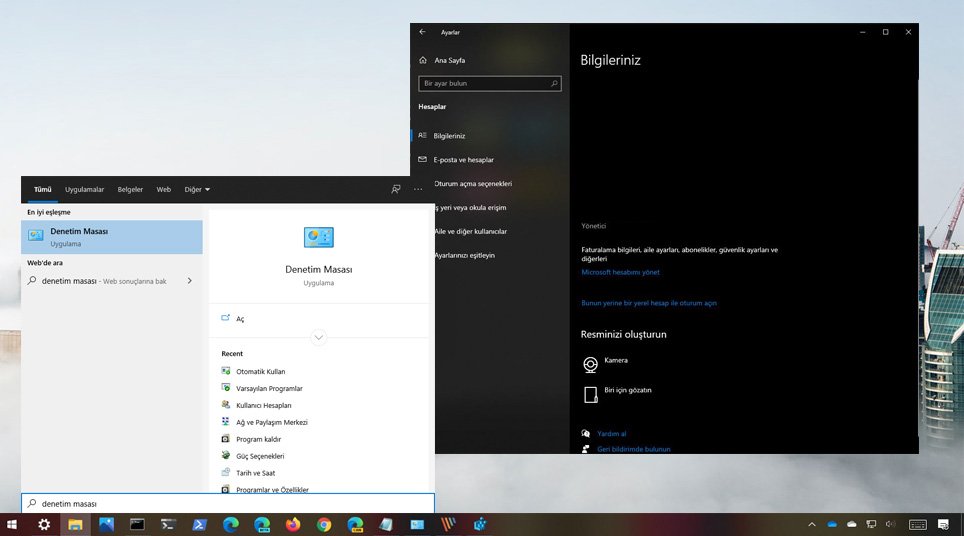Open the Kamera option to take picture
Screen dimensions: 964x536
(591, 363)
